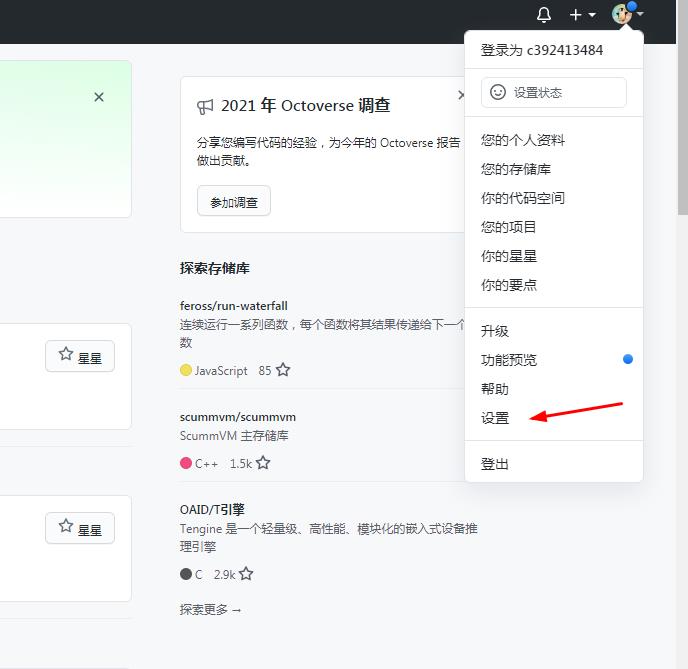Click the smiley icon in set status
Screen dimensions: 688x669
[x=498, y=92]
